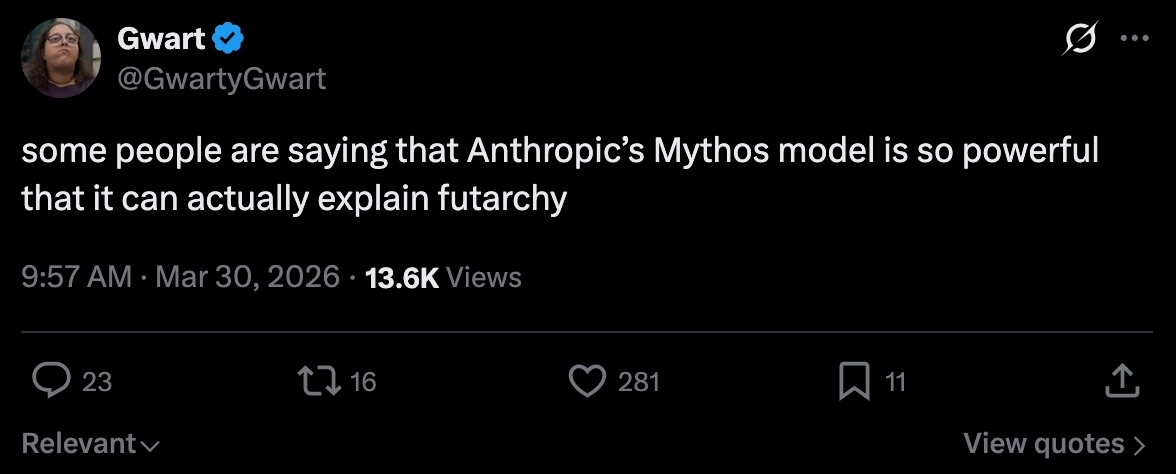The height and width of the screenshot is (474, 1176).
Task: Click the 16 reposts count
Action: (364, 381)
